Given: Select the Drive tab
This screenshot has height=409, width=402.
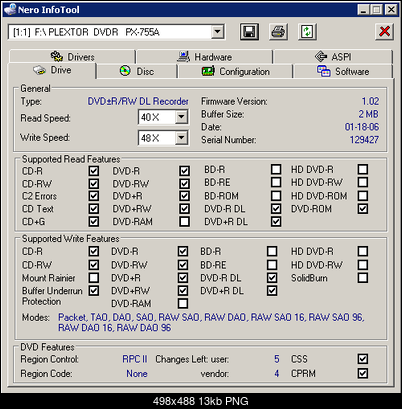Looking at the screenshot, I should 52,70.
